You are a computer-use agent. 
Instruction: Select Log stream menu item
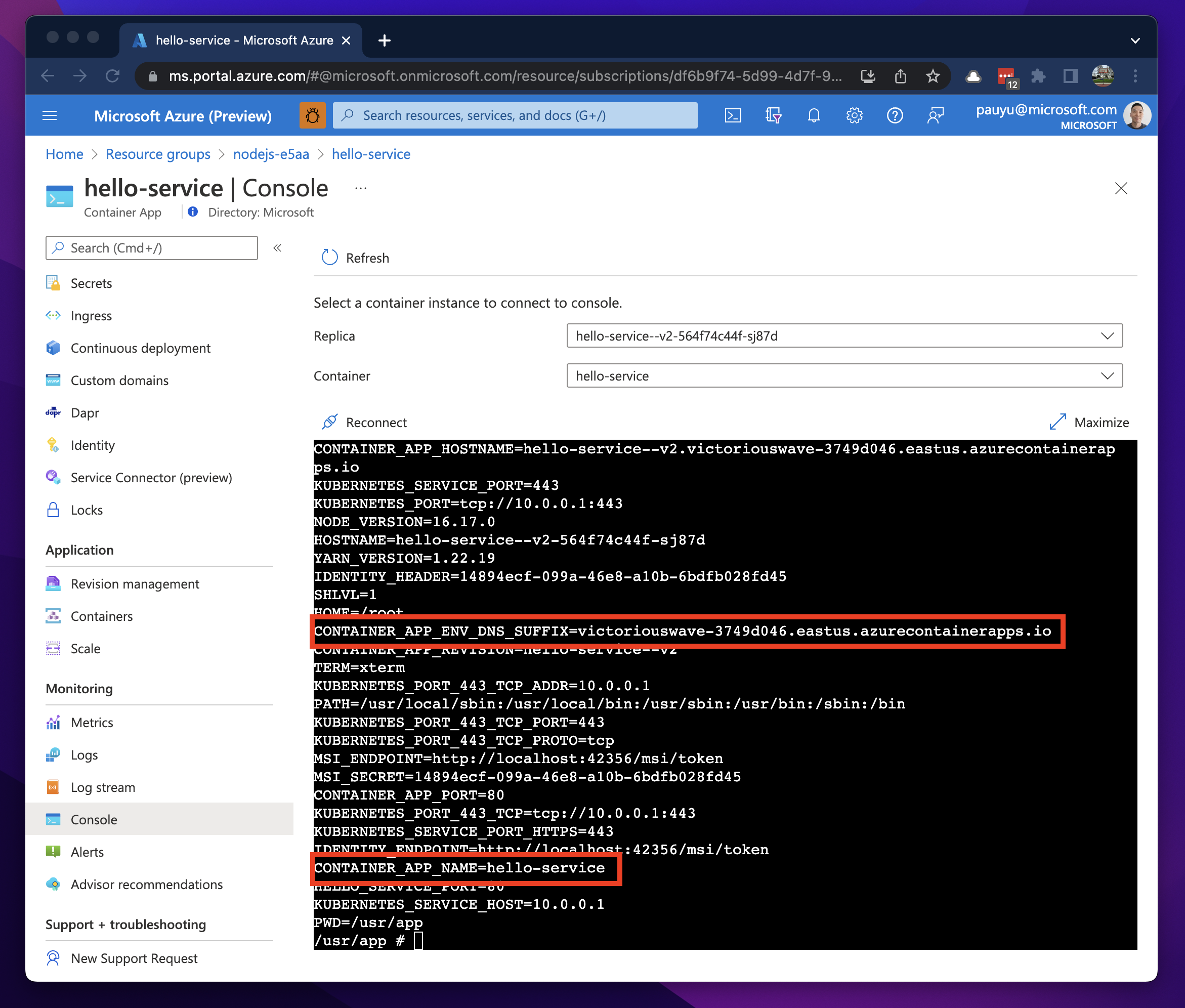[x=103, y=787]
